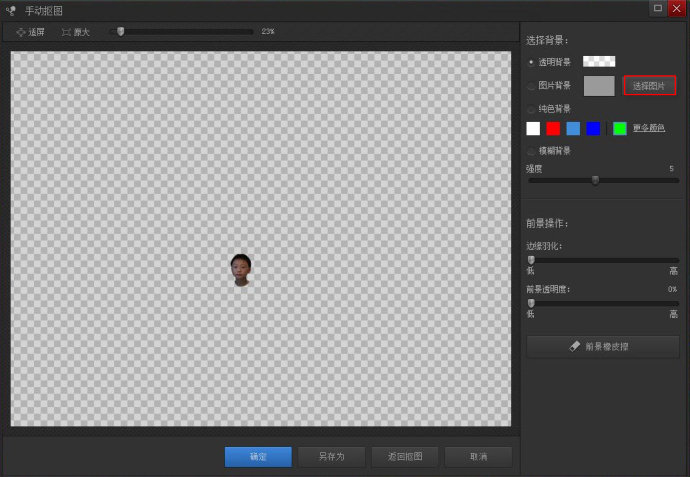Click the 适屏 fit-to-screen icon
Screen dimensions: 690x477
[21, 32]
